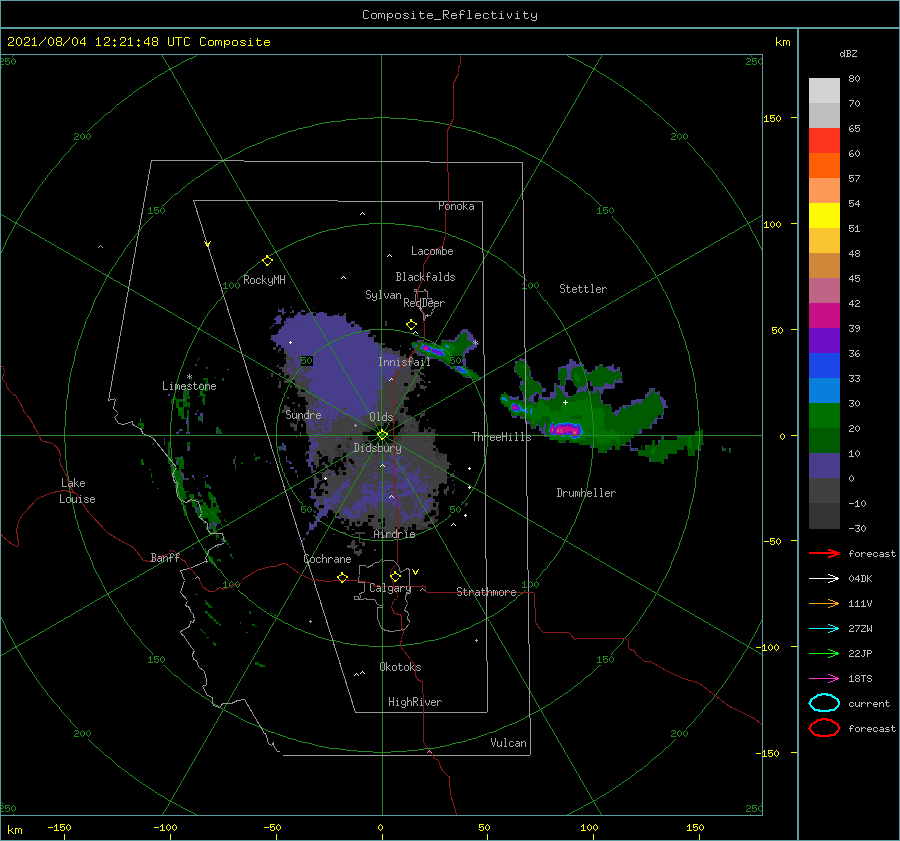
Task: Select the orange 60 dBZ swatch
Action: (824, 165)
